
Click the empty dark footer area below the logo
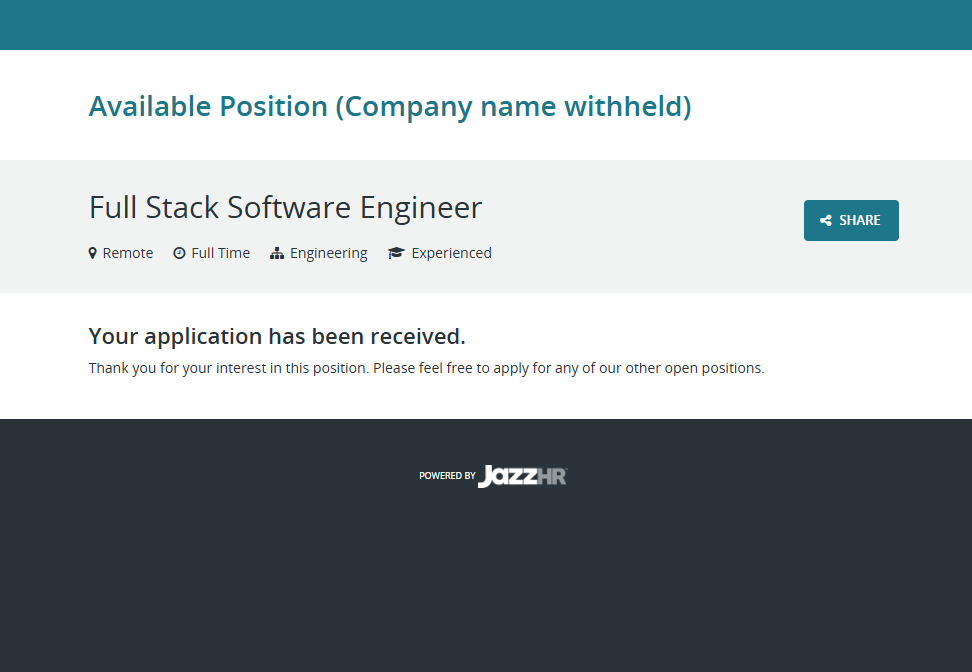pyautogui.click(x=486, y=590)
